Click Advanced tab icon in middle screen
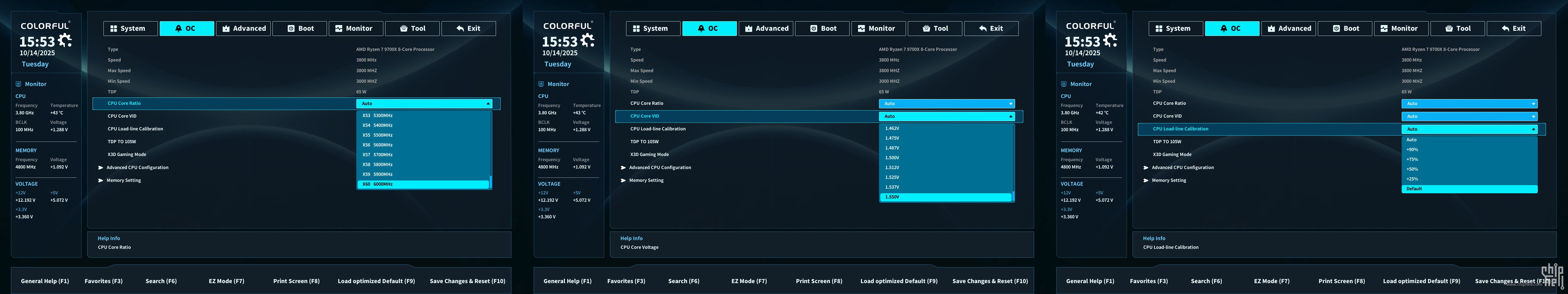Image resolution: width=1568 pixels, height=294 pixels. [749, 29]
